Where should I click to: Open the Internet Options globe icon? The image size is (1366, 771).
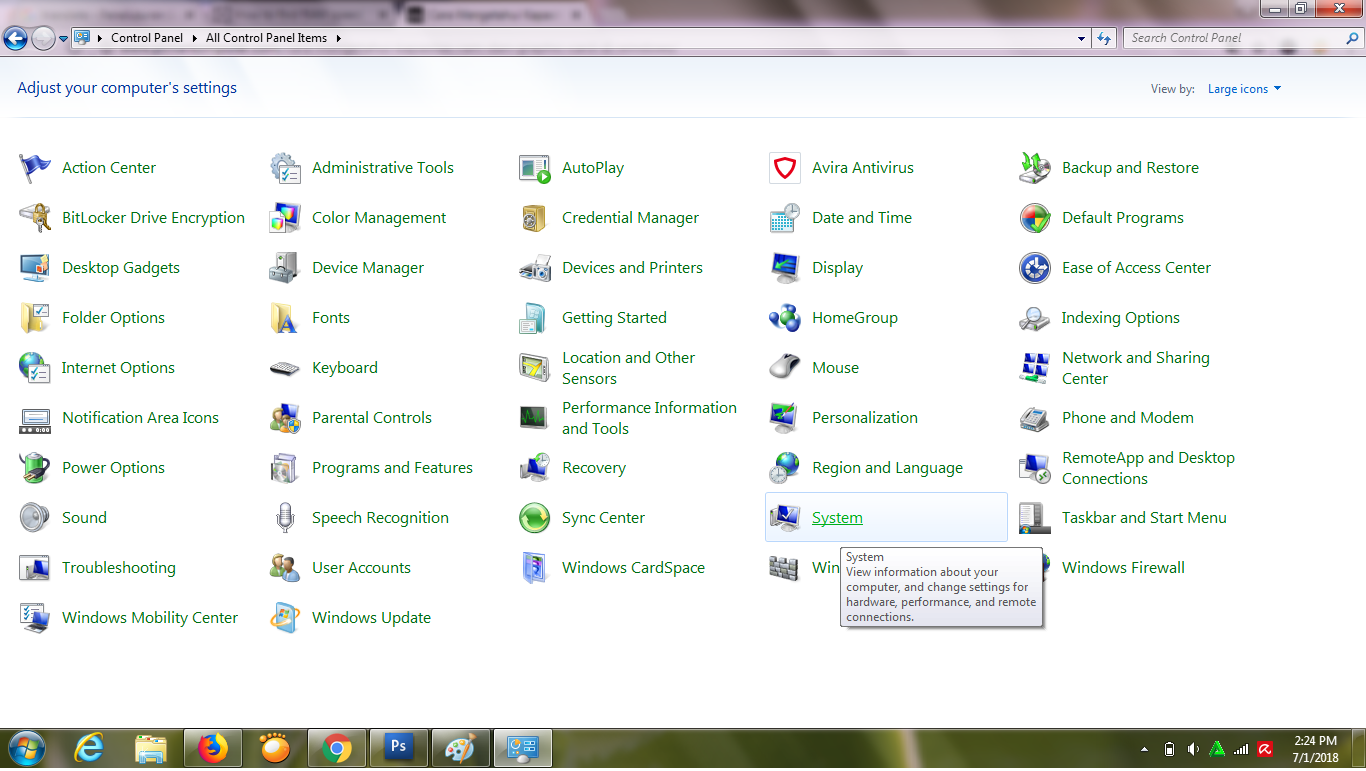35,368
